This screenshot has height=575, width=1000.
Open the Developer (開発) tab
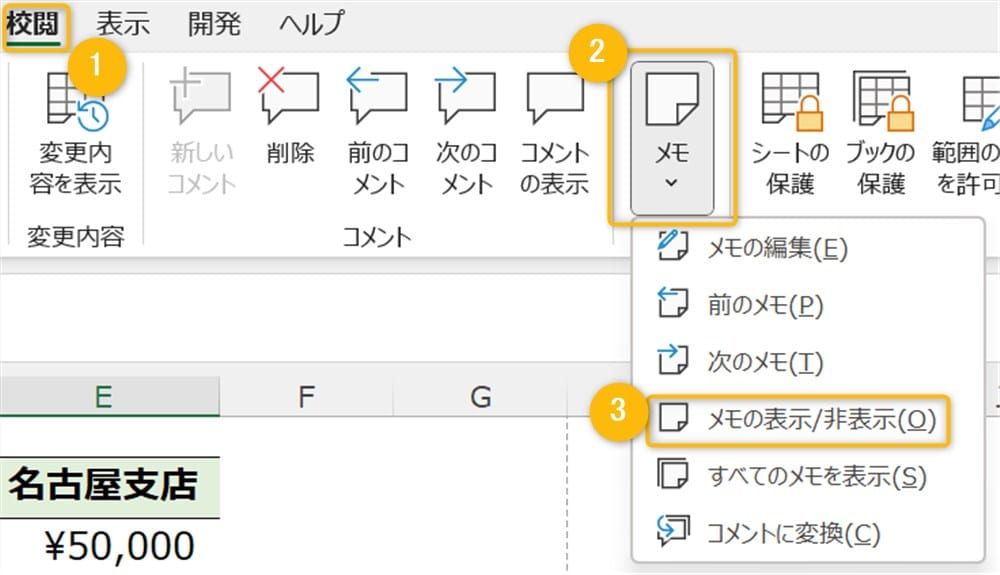click(214, 23)
